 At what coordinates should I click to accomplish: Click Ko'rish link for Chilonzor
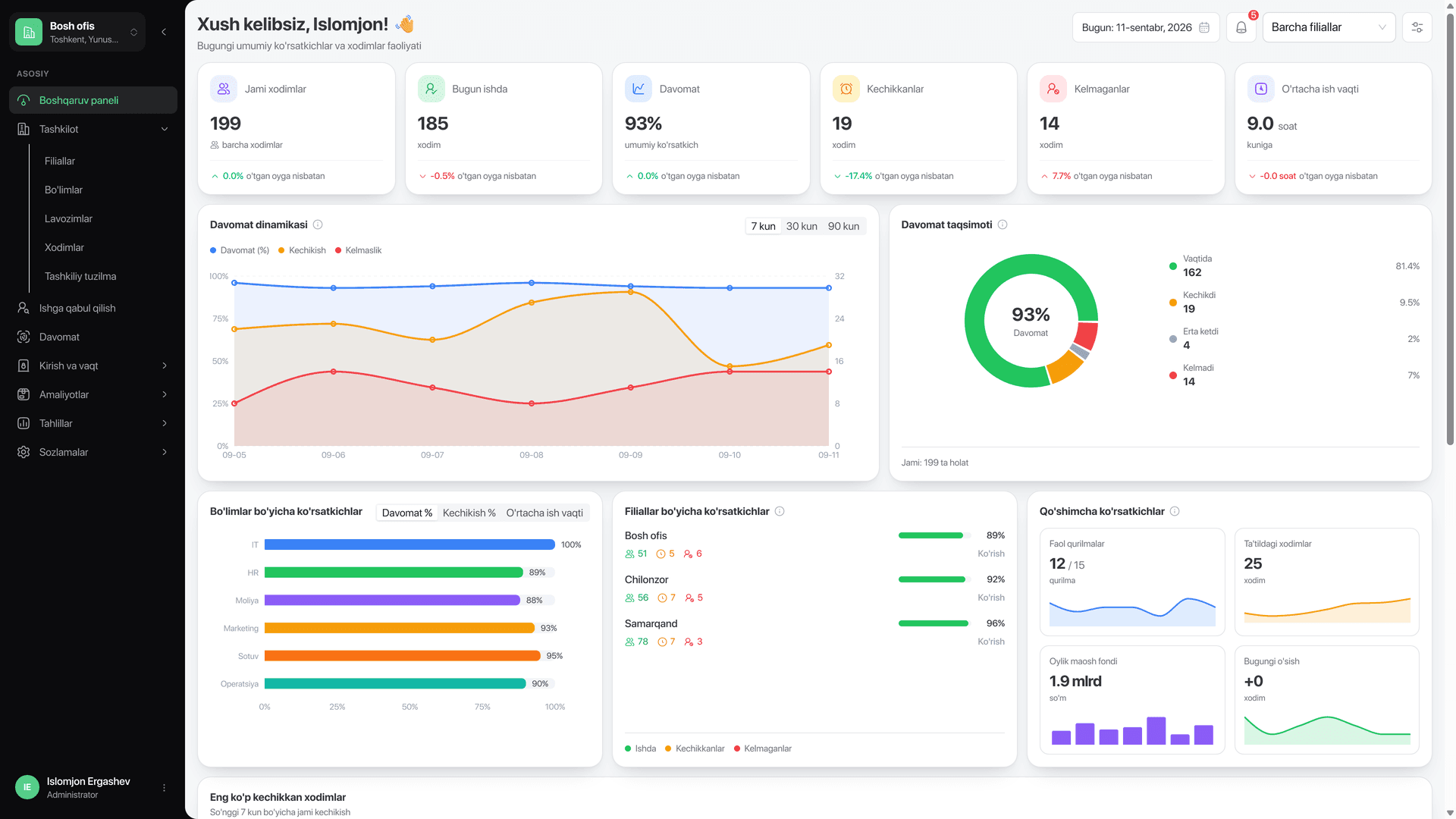coord(990,598)
